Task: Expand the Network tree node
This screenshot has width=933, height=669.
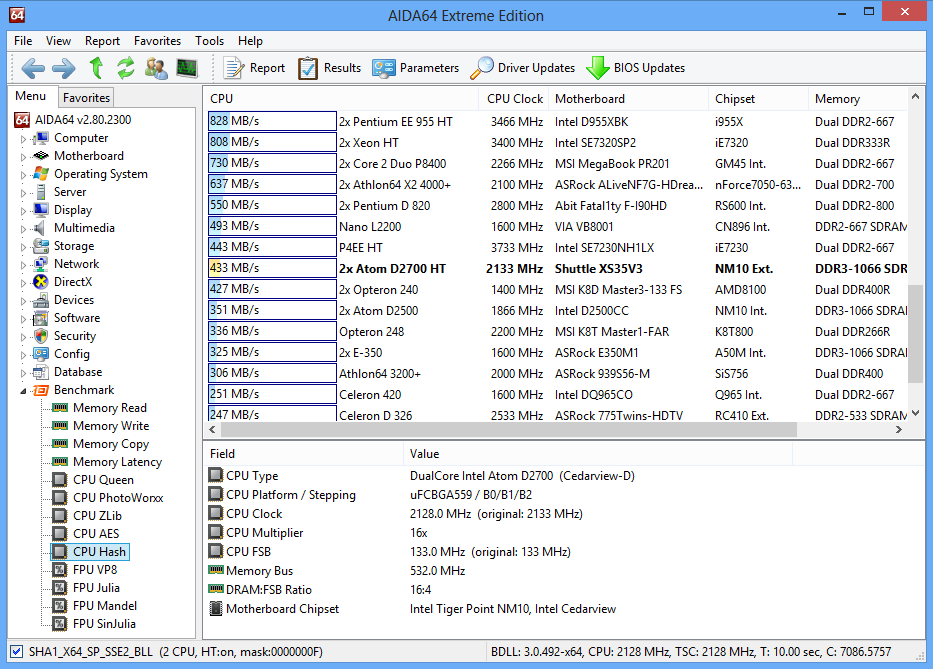Action: tap(23, 265)
